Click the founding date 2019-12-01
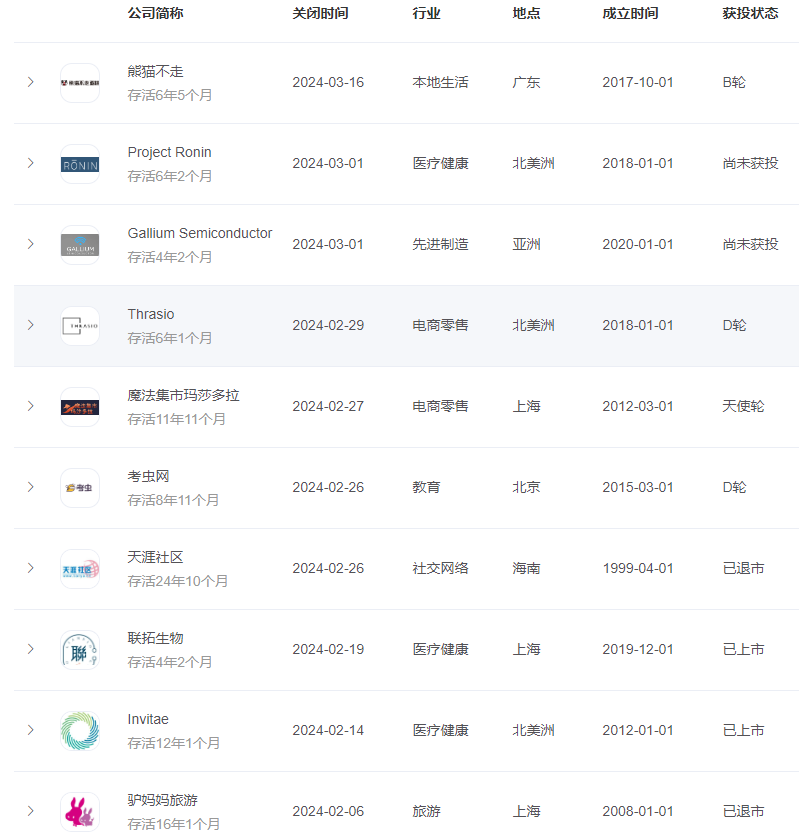799x840 pixels. tap(638, 649)
